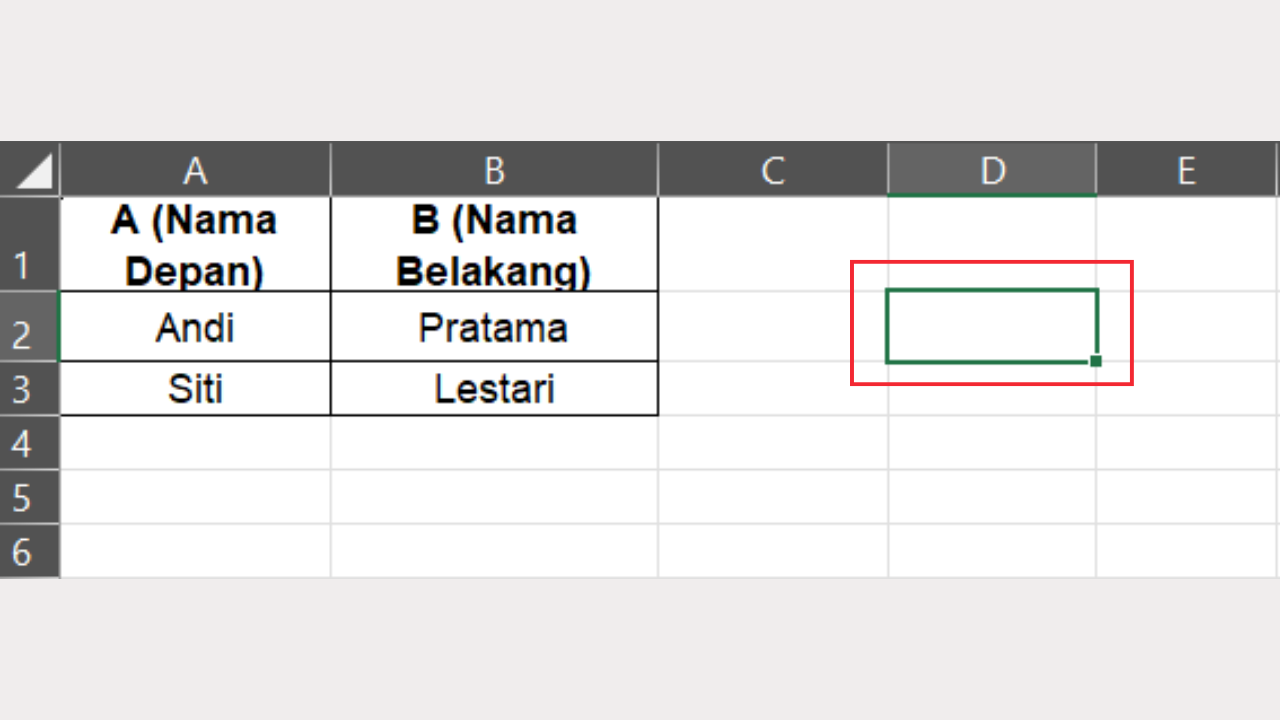Click the highlighted cell D2
This screenshot has height=720, width=1280.
coord(991,323)
